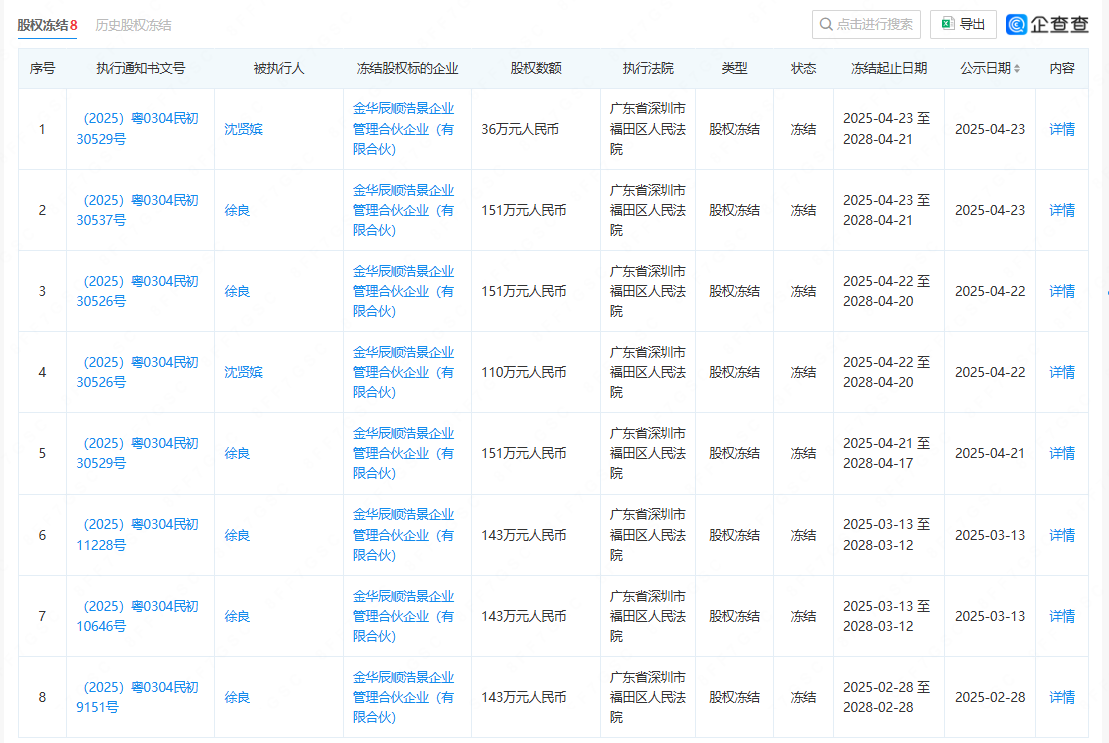Open 金华辰顺浩景企业 company link in row 1
This screenshot has width=1109, height=743.
tap(404, 129)
